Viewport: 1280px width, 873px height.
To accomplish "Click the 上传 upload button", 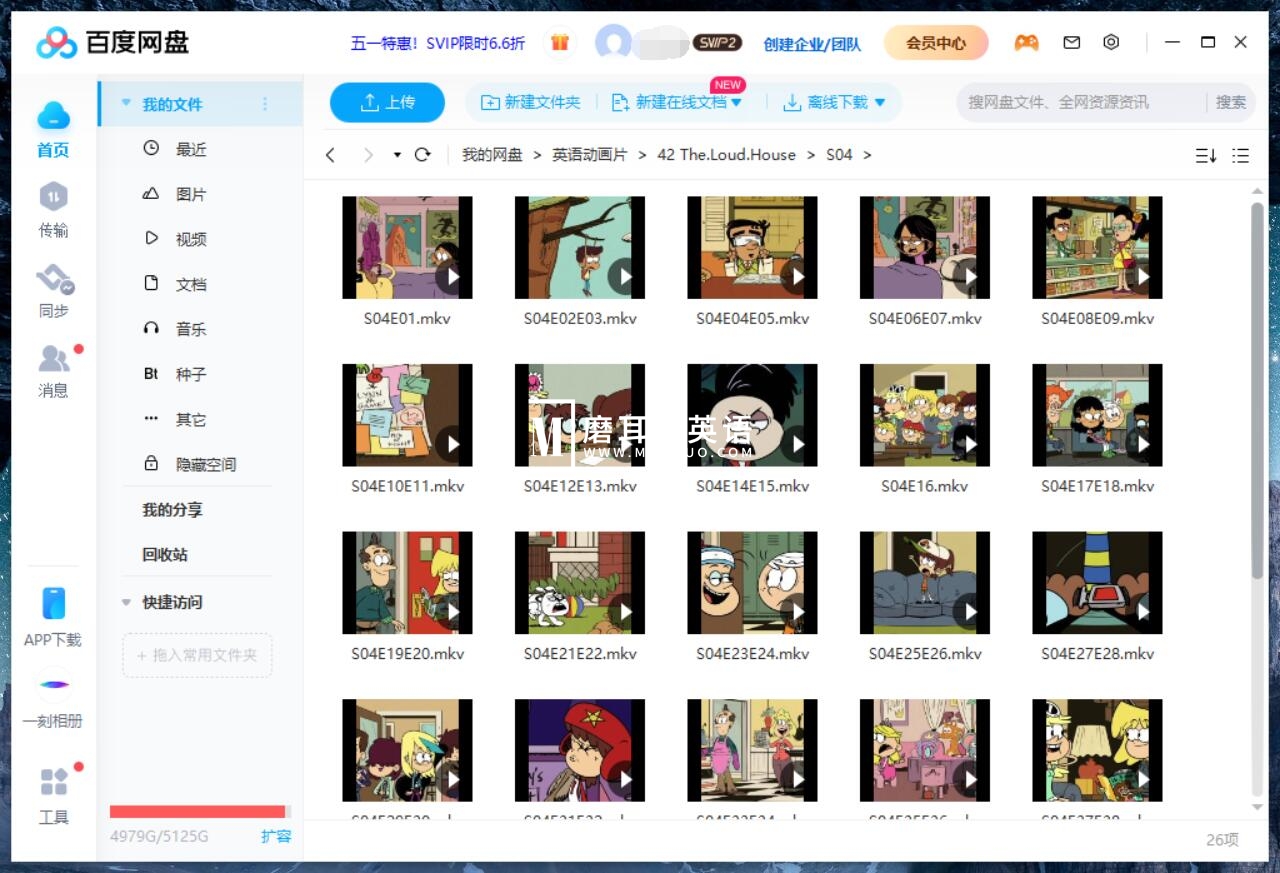I will coord(387,102).
